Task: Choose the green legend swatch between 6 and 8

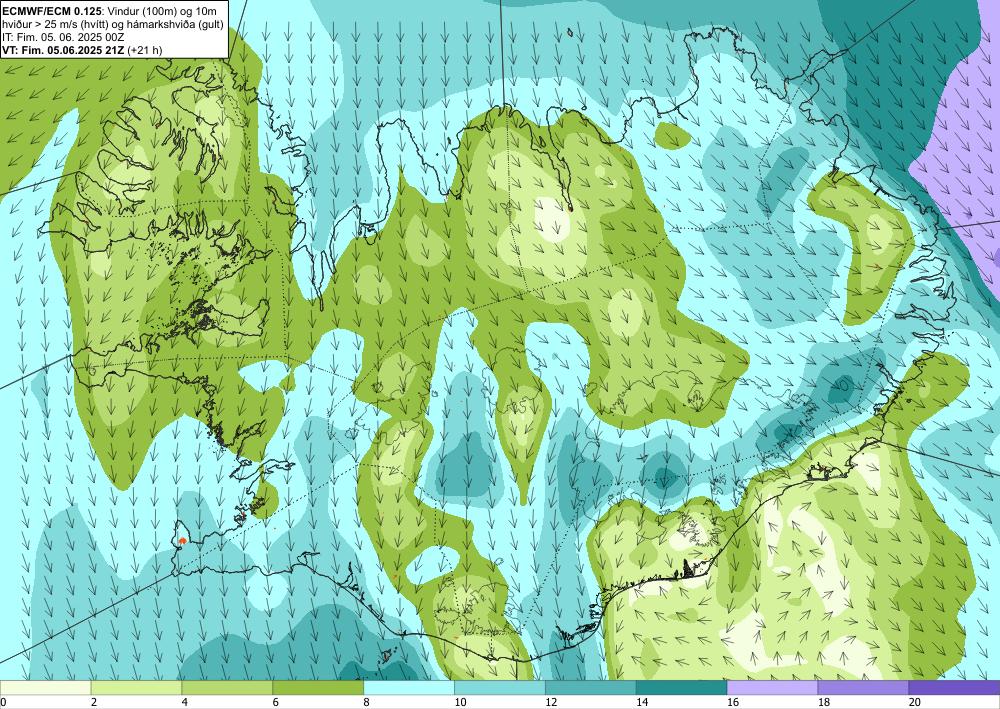Action: click(x=318, y=688)
